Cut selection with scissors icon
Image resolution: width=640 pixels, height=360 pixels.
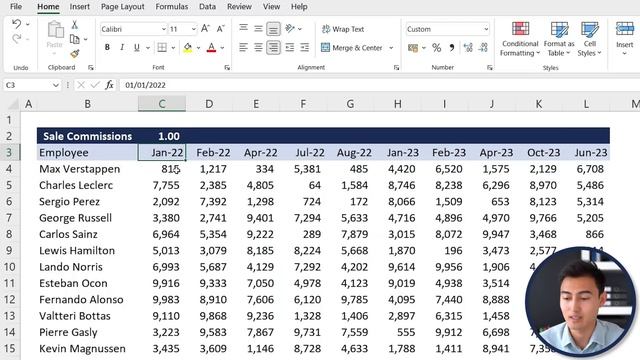pos(75,25)
